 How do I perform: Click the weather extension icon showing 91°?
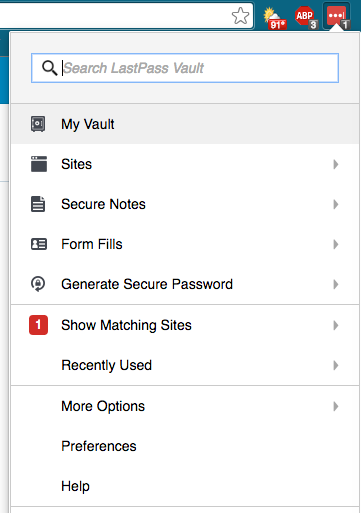(275, 19)
